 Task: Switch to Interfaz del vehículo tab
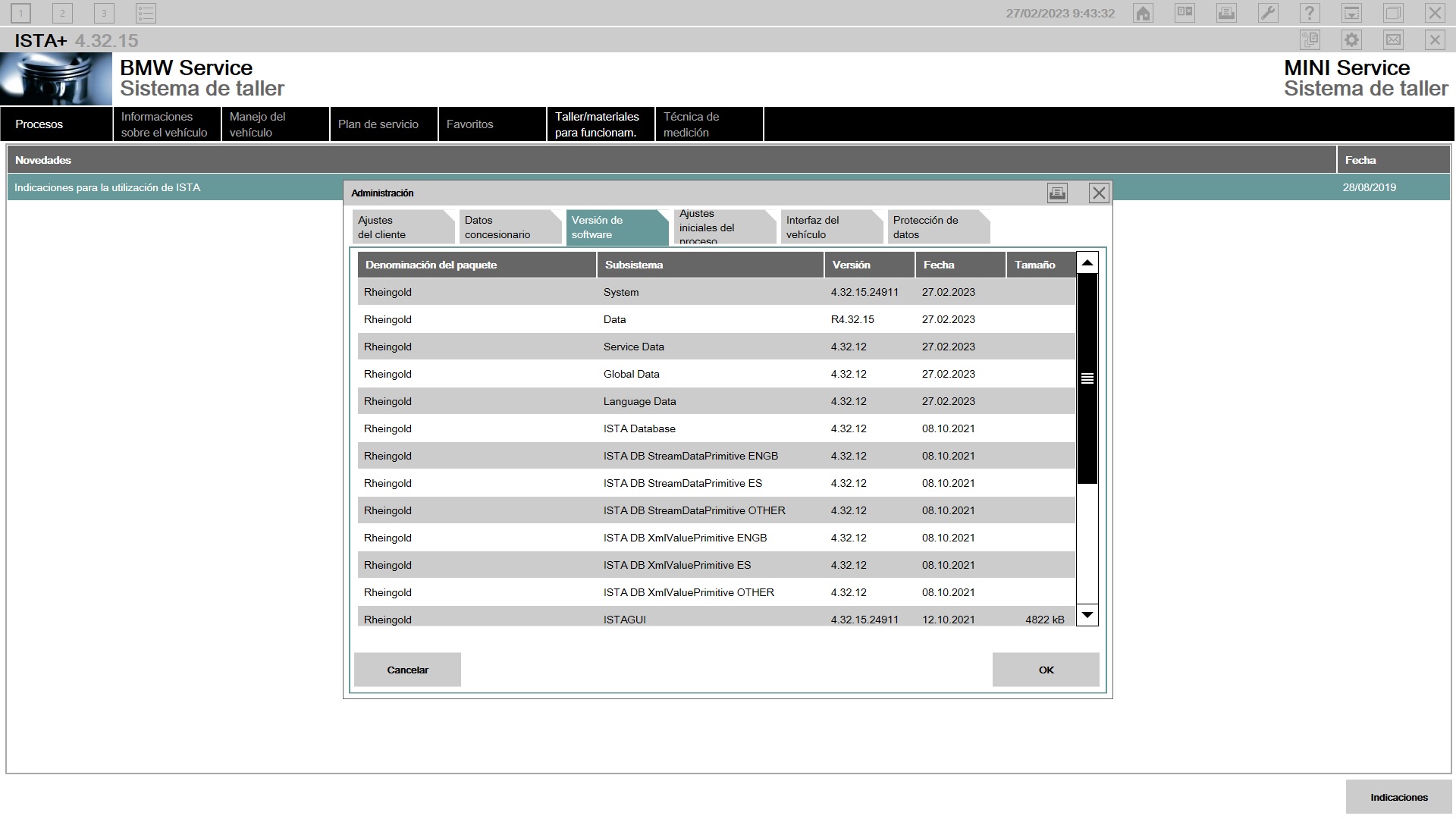831,227
